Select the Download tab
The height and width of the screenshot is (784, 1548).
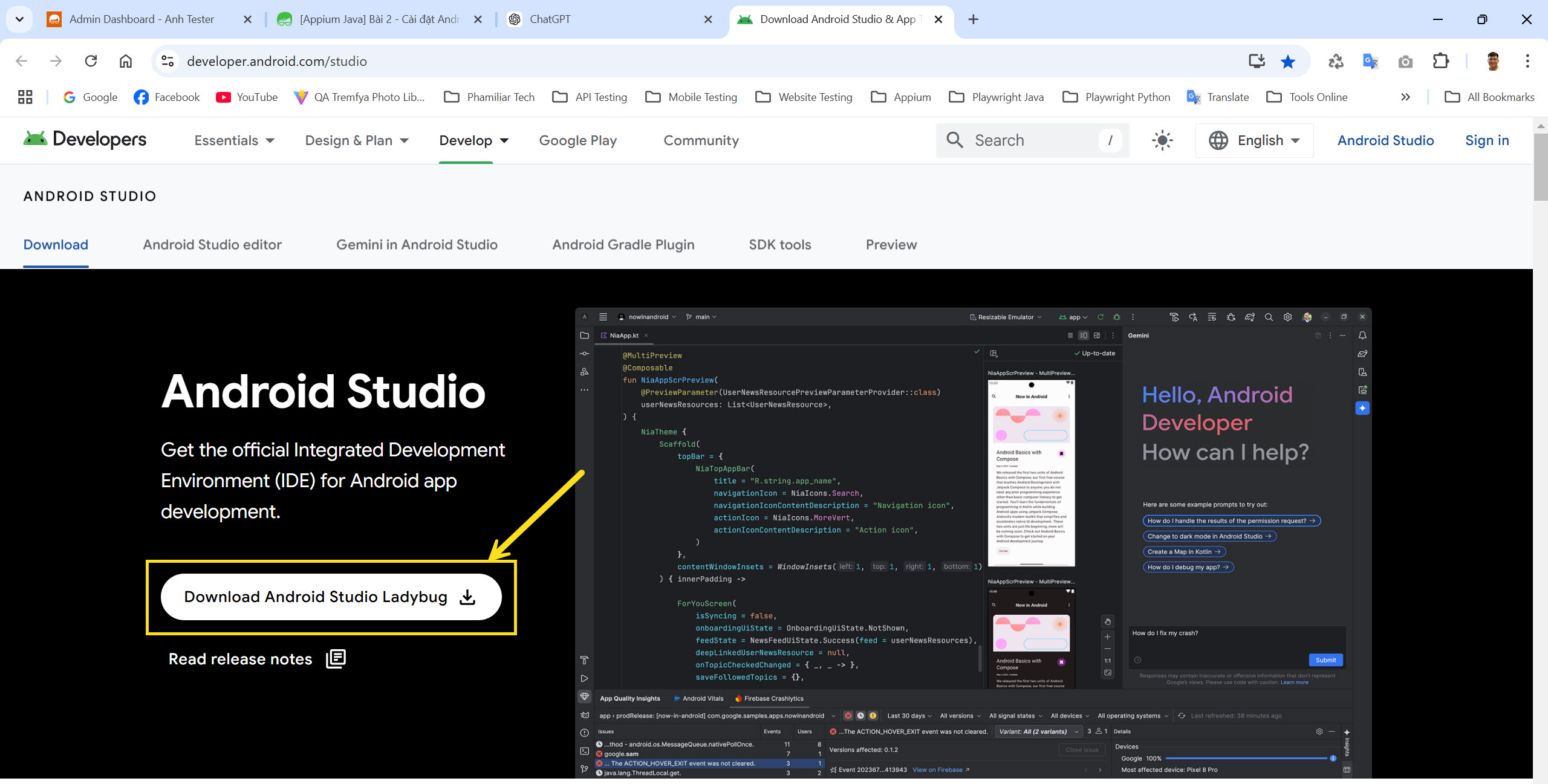[x=56, y=244]
